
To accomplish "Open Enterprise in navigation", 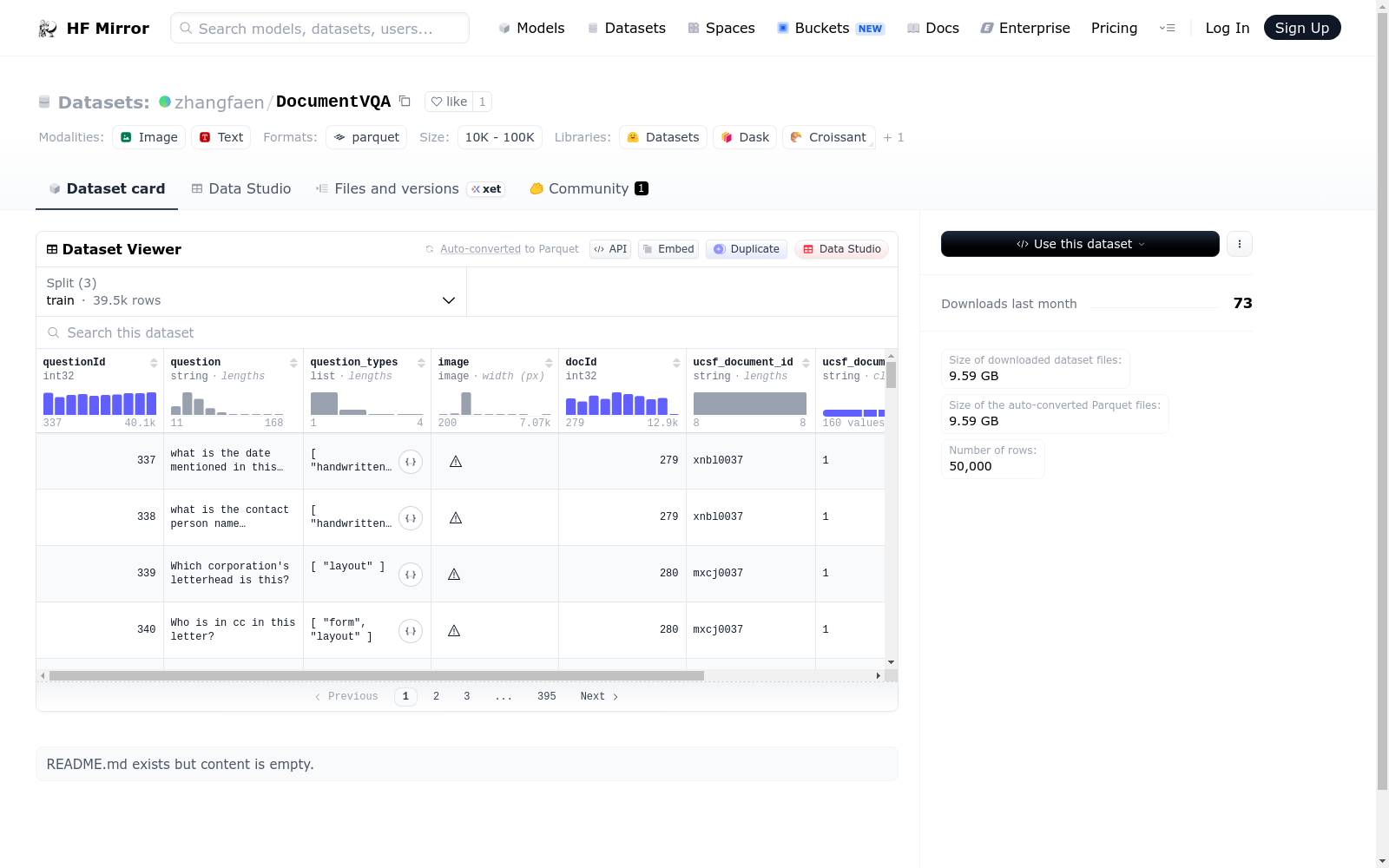I will (1025, 29).
